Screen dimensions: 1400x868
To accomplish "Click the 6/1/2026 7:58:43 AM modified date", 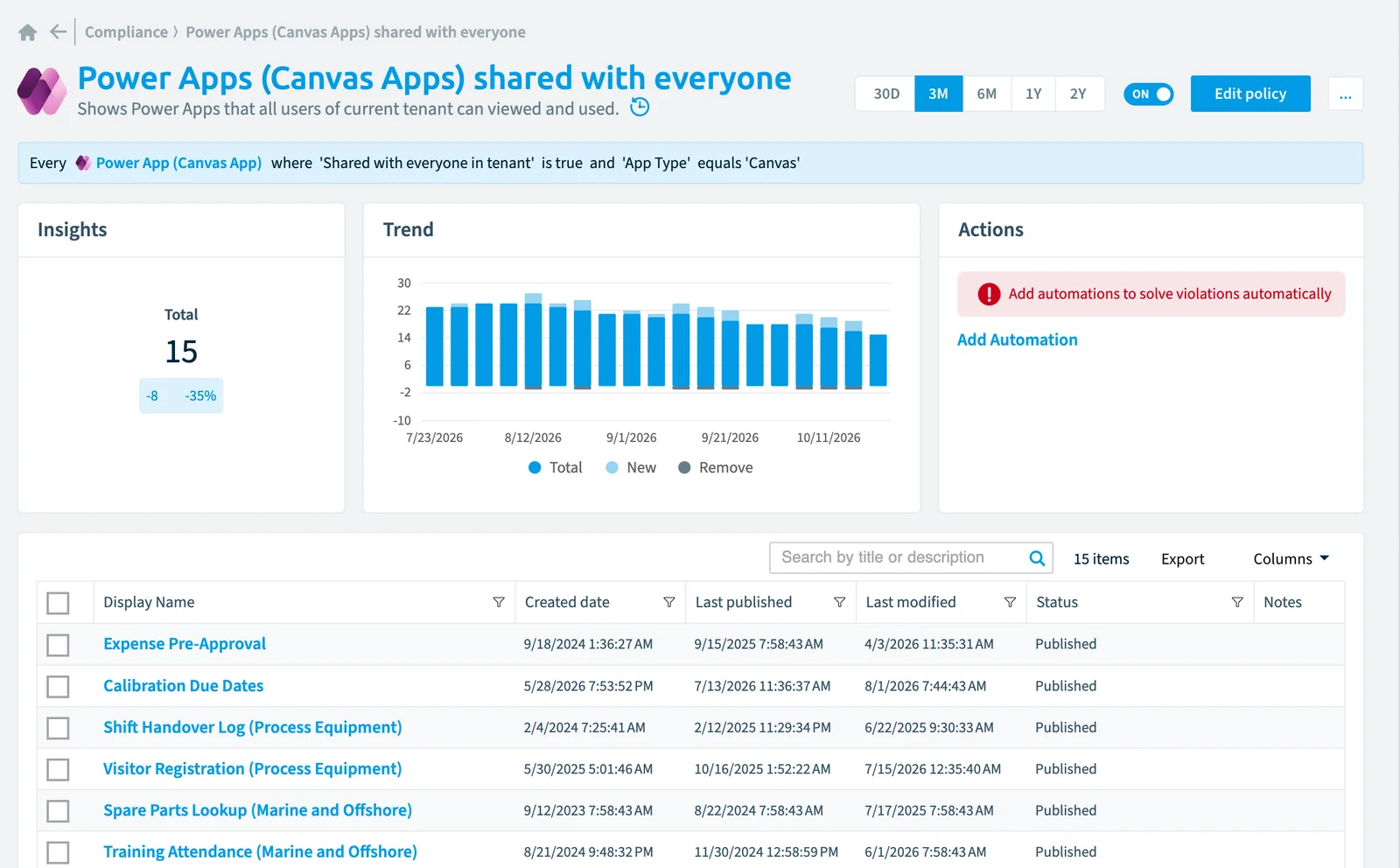I will [x=926, y=851].
